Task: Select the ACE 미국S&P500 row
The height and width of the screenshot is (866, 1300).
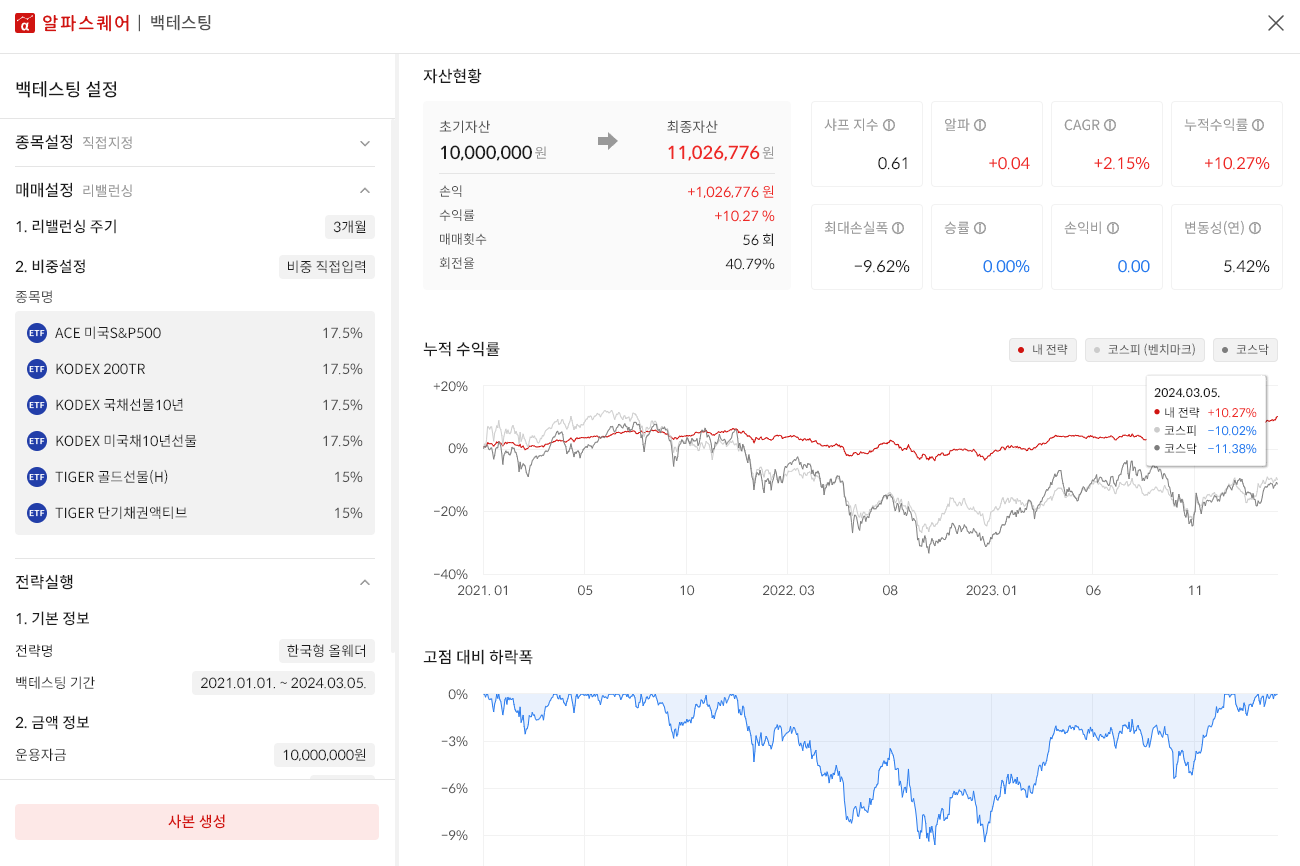Action: (195, 333)
